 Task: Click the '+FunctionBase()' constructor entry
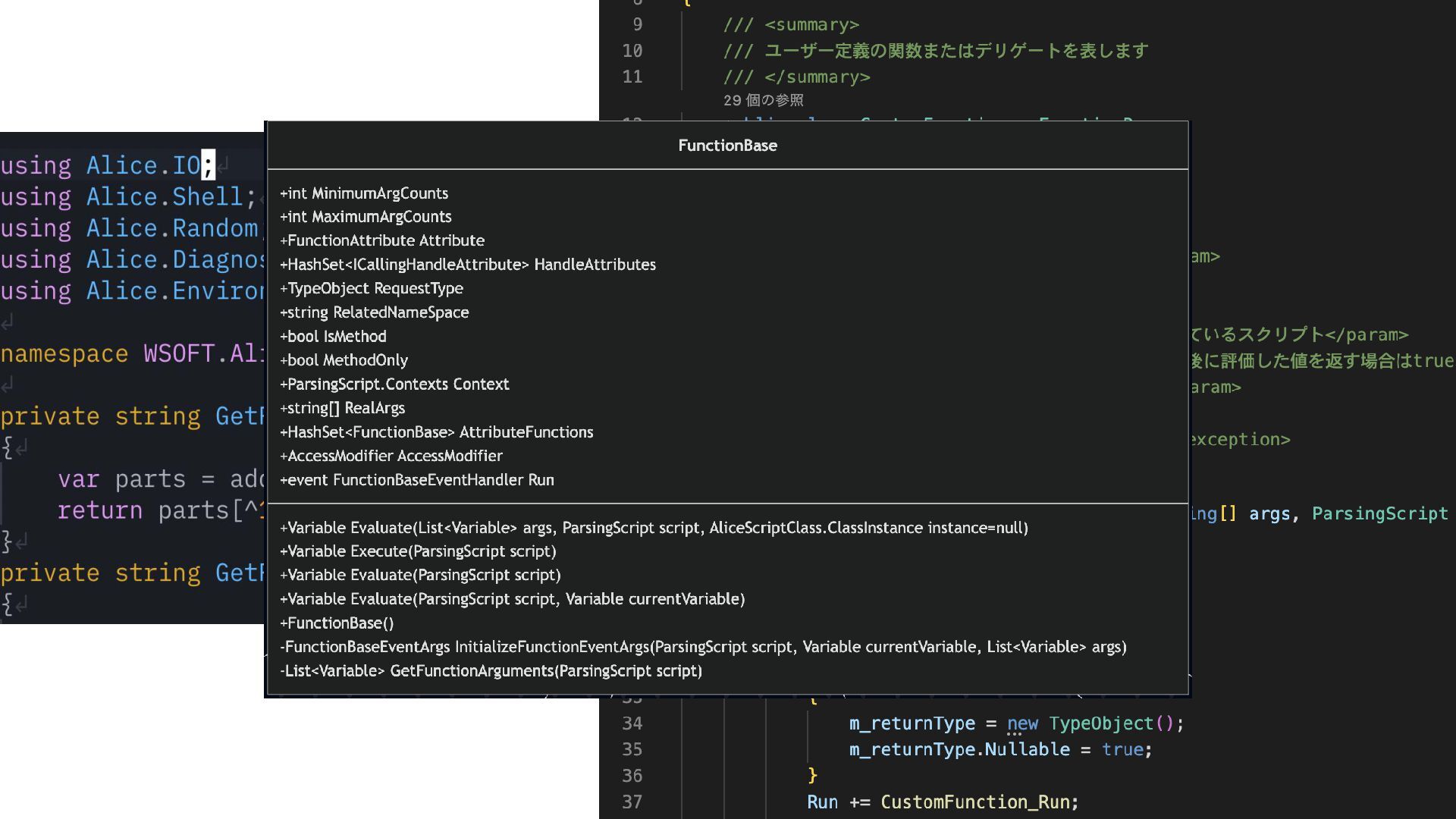[x=337, y=623]
